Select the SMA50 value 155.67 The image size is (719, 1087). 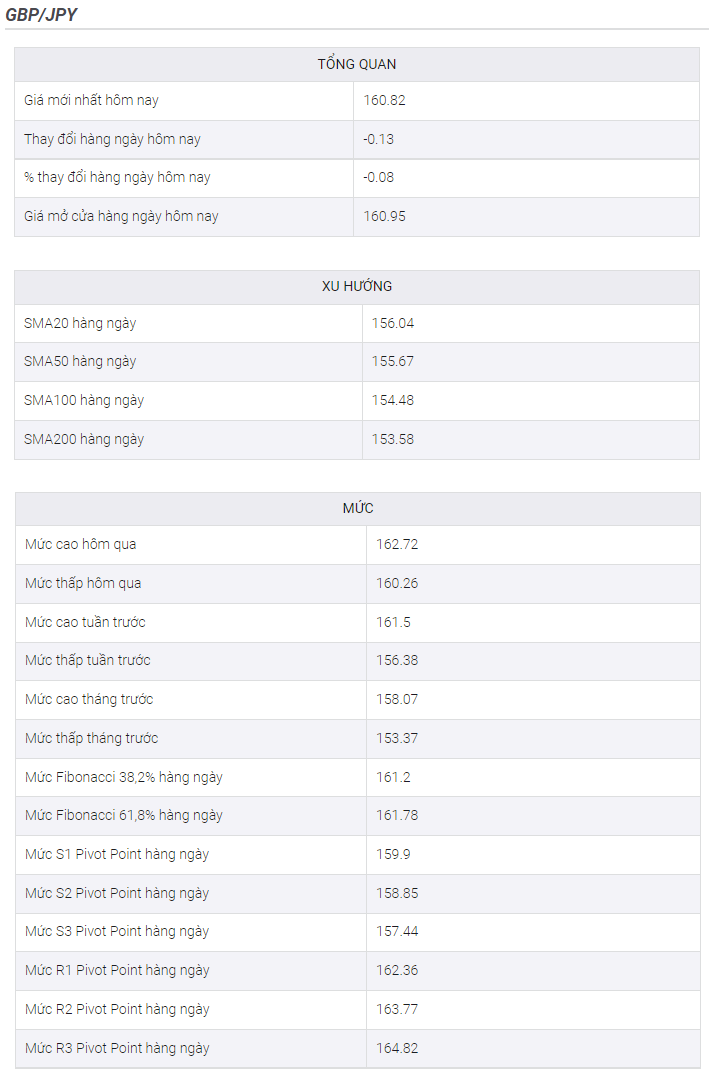[x=392, y=361]
